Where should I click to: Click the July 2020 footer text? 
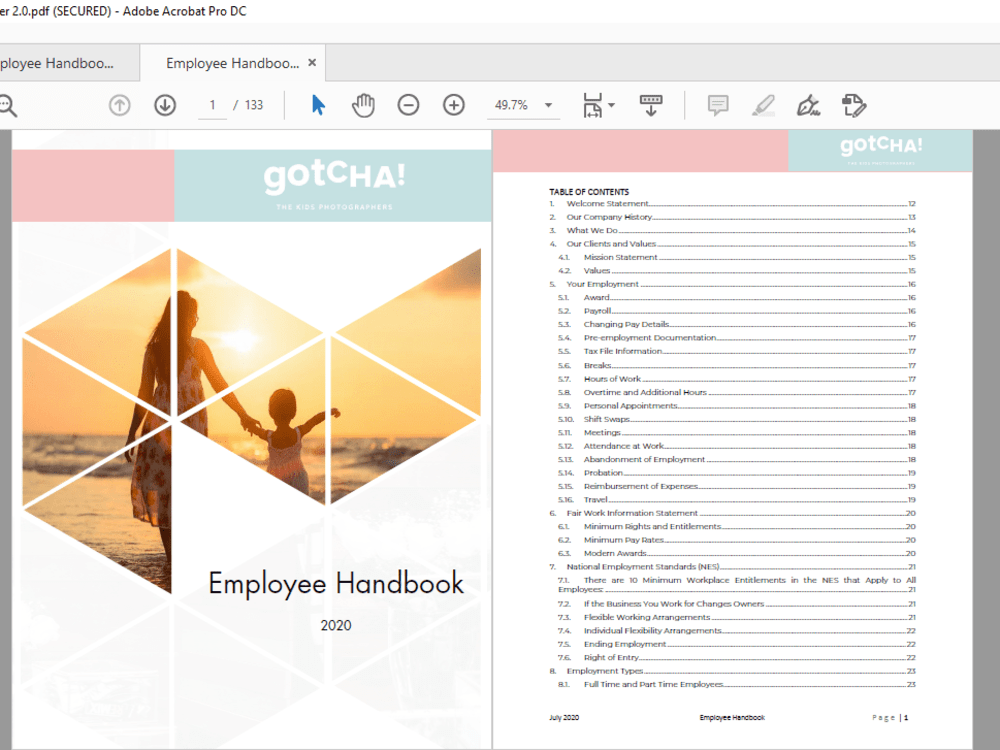pos(564,717)
